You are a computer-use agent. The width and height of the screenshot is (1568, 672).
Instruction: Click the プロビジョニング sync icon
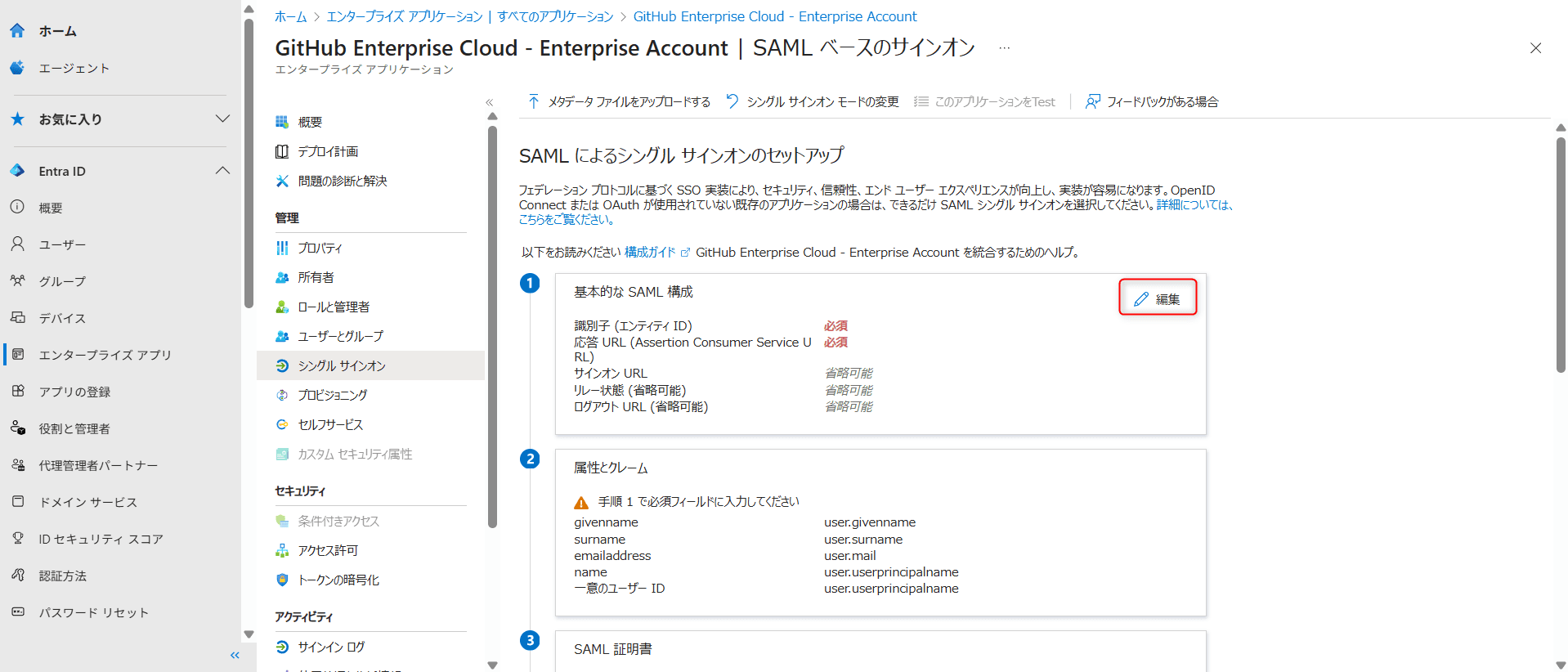coord(282,395)
